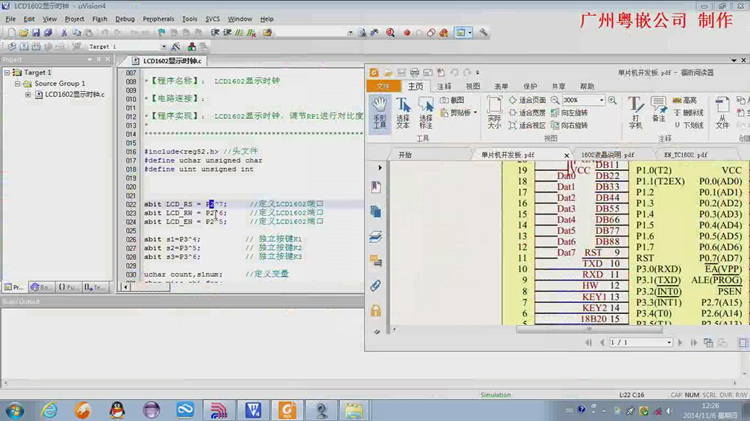
Task: Click the From File (从文件) create button
Action: [722, 113]
